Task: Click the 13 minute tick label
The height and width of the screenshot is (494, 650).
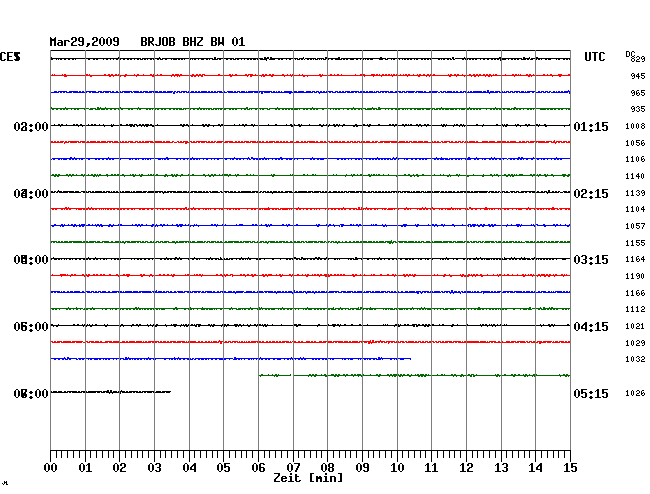Action: click(501, 468)
